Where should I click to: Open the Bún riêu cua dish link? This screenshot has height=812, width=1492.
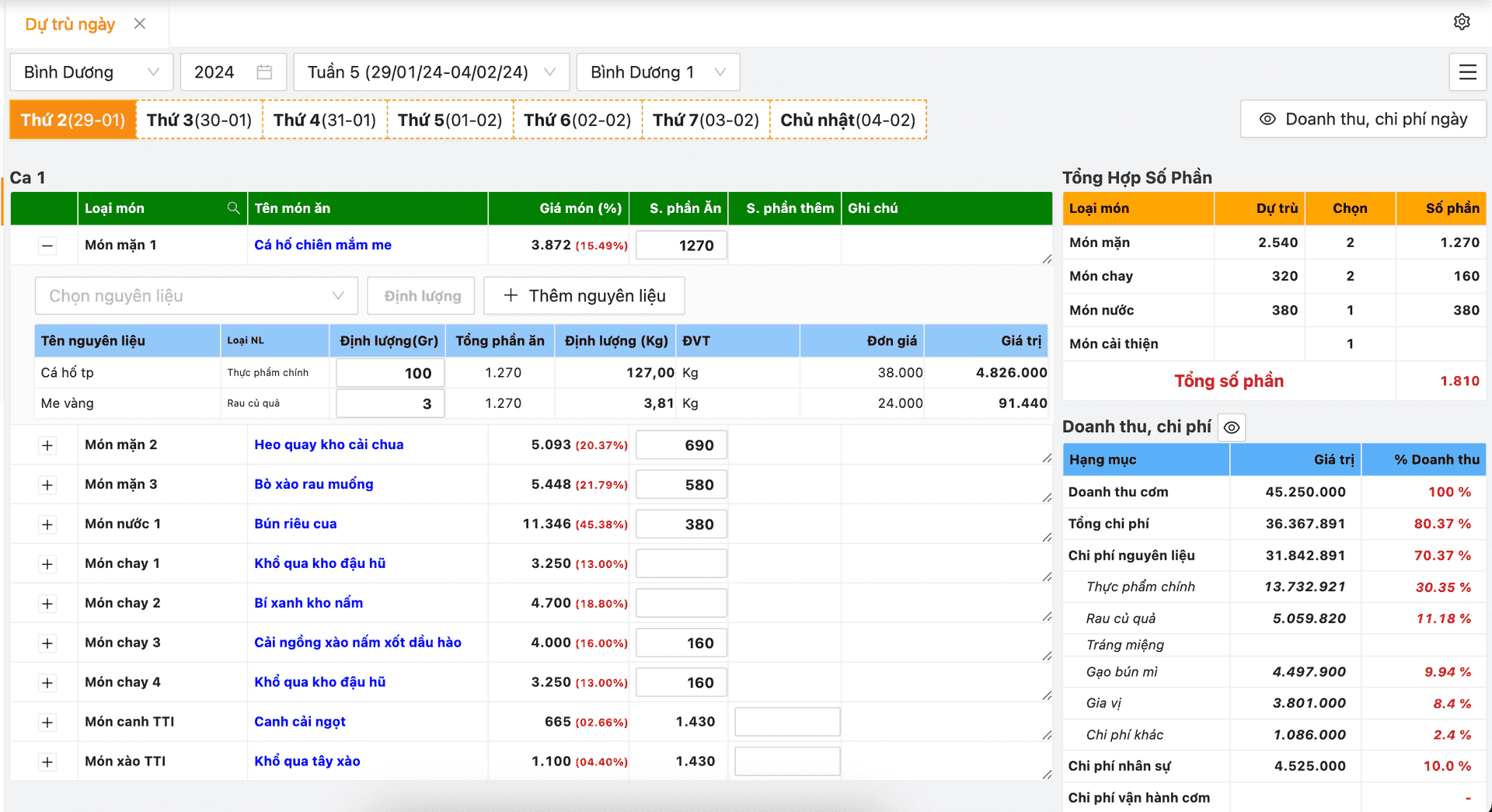[x=295, y=524]
